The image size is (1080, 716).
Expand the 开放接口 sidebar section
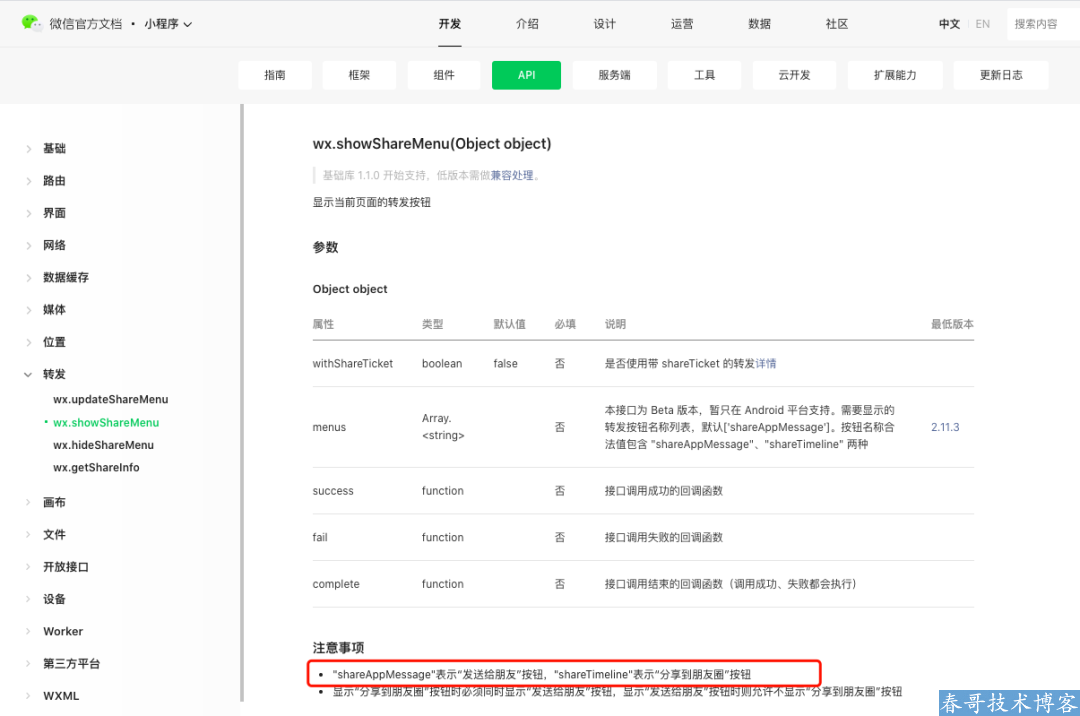point(65,567)
